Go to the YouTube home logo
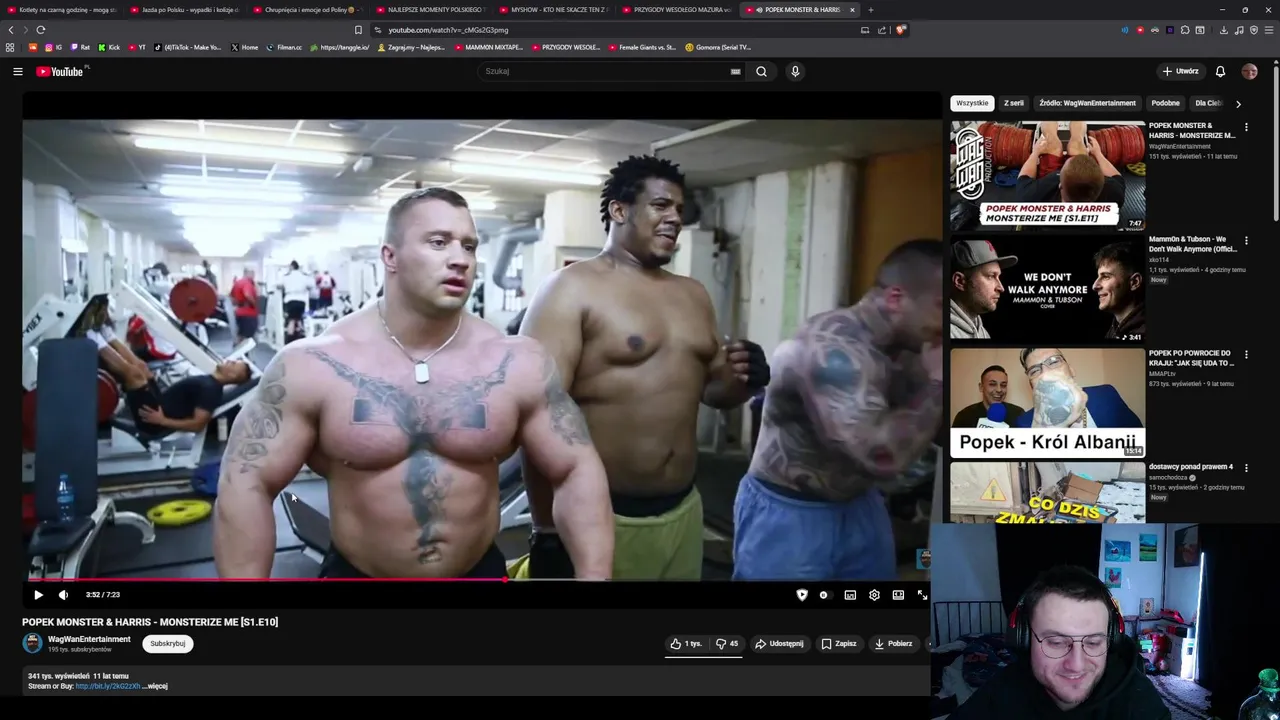Viewport: 1280px width, 720px height. click(x=60, y=71)
